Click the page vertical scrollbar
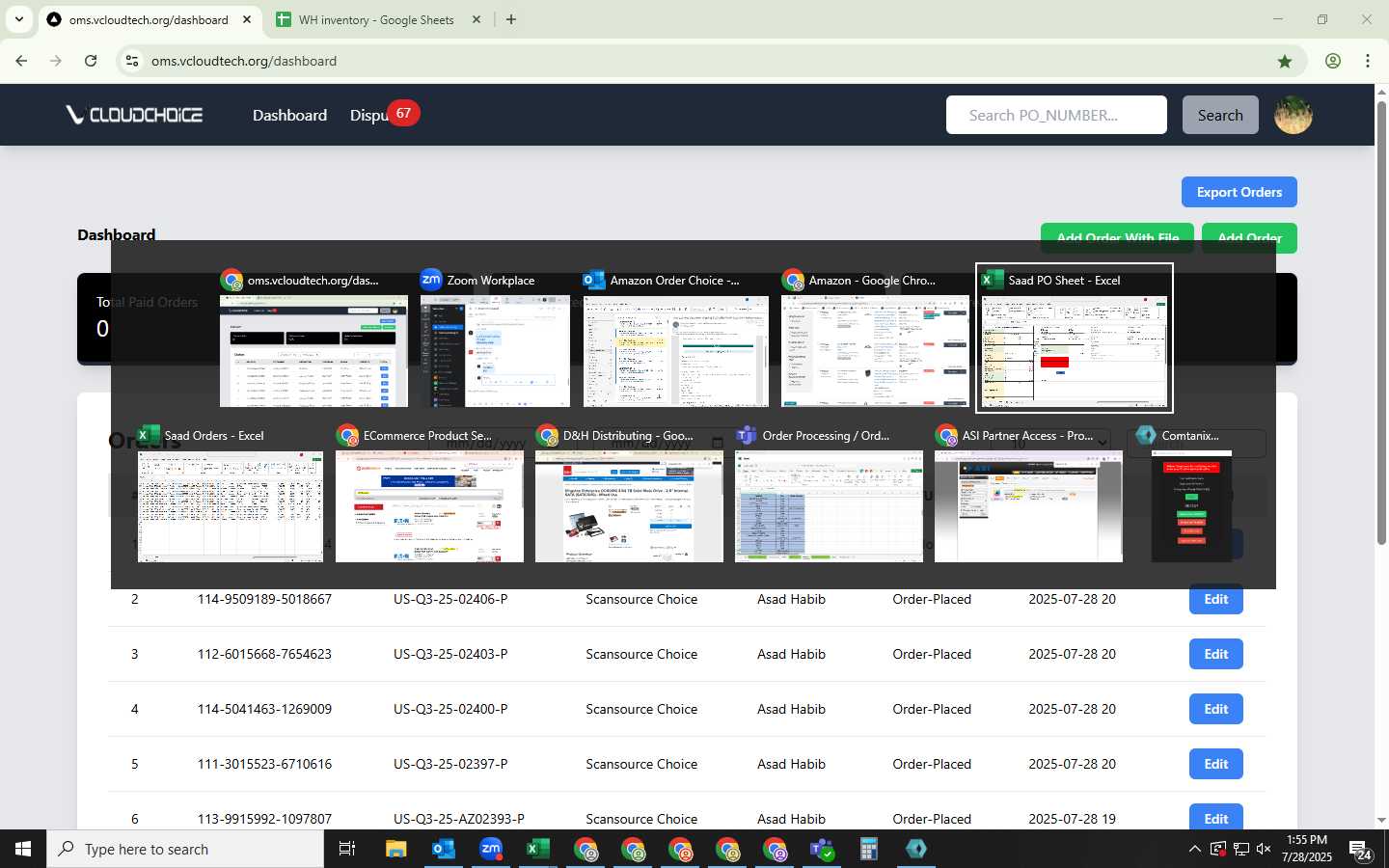This screenshot has width=1389, height=868. (x=1381, y=323)
